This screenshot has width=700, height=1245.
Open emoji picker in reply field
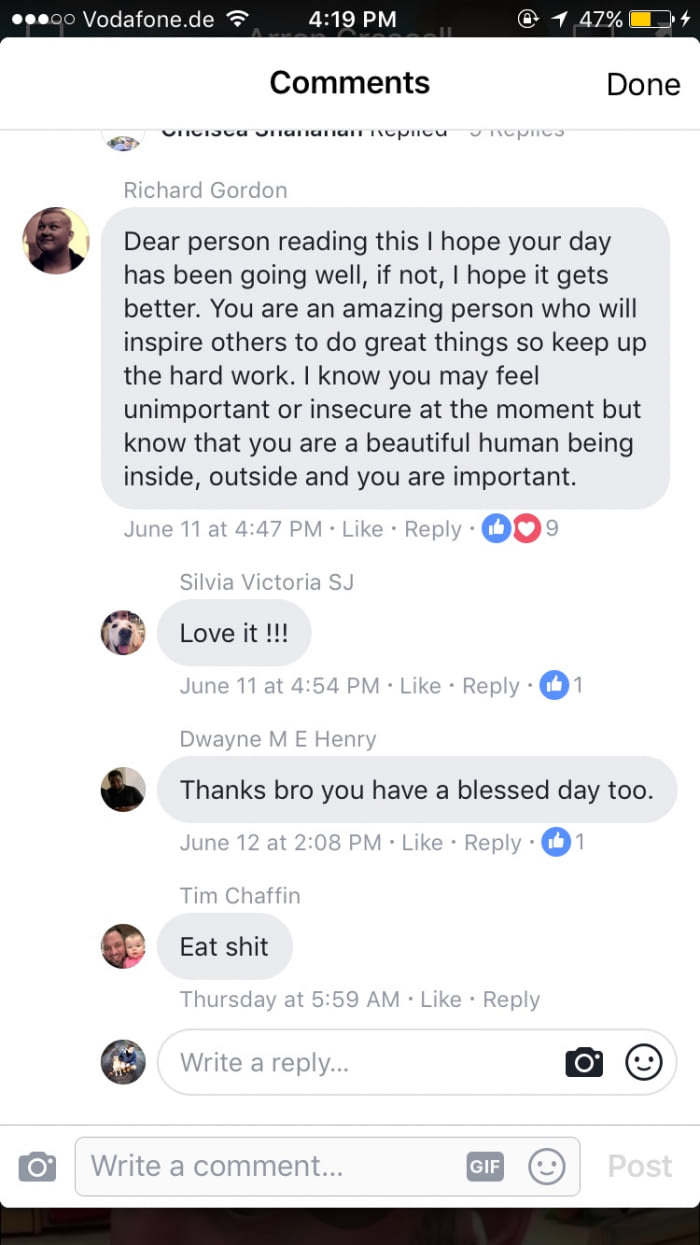tap(644, 1062)
